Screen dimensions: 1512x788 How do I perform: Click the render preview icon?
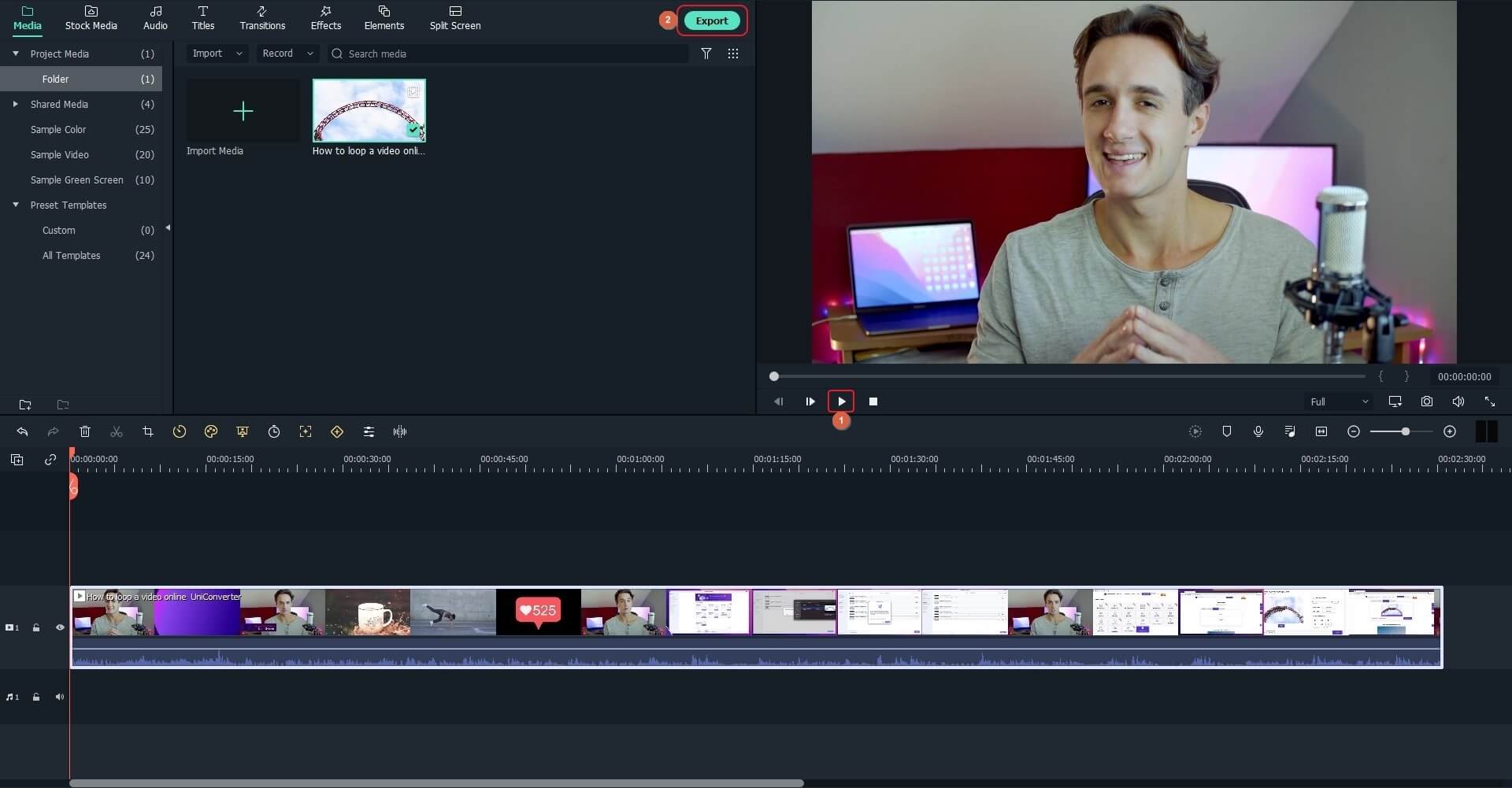[1195, 431]
